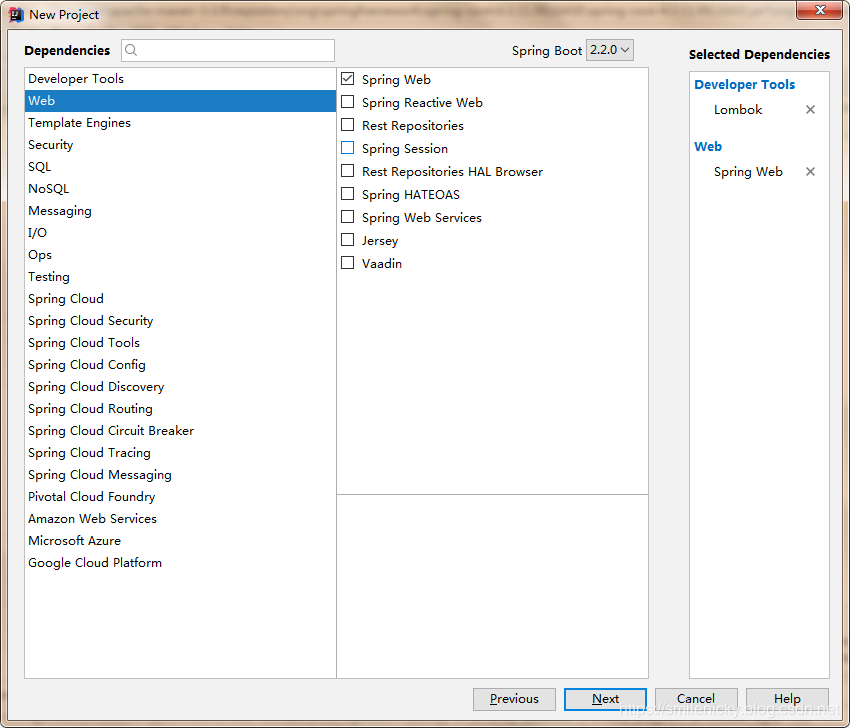Click Web heading in selected dependencies

(708, 147)
